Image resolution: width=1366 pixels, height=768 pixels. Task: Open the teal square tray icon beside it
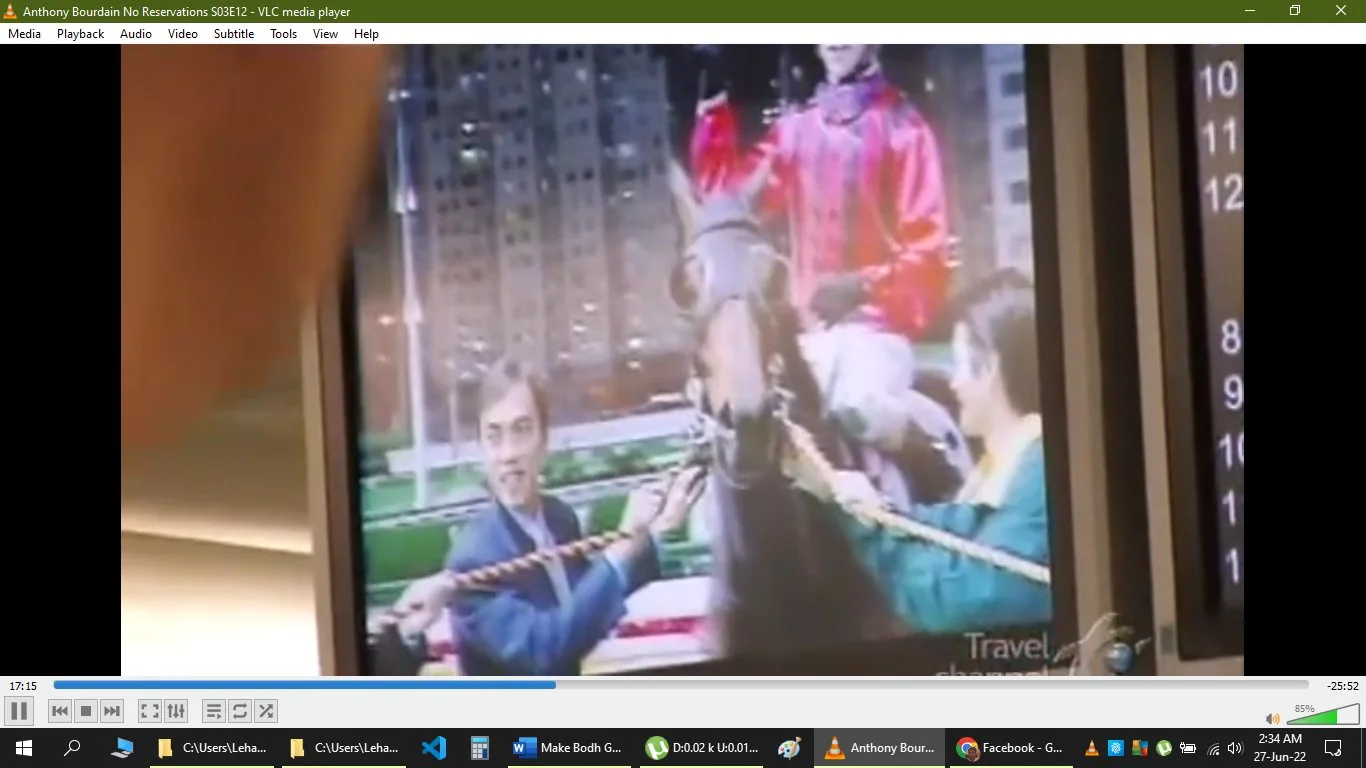coord(1140,748)
